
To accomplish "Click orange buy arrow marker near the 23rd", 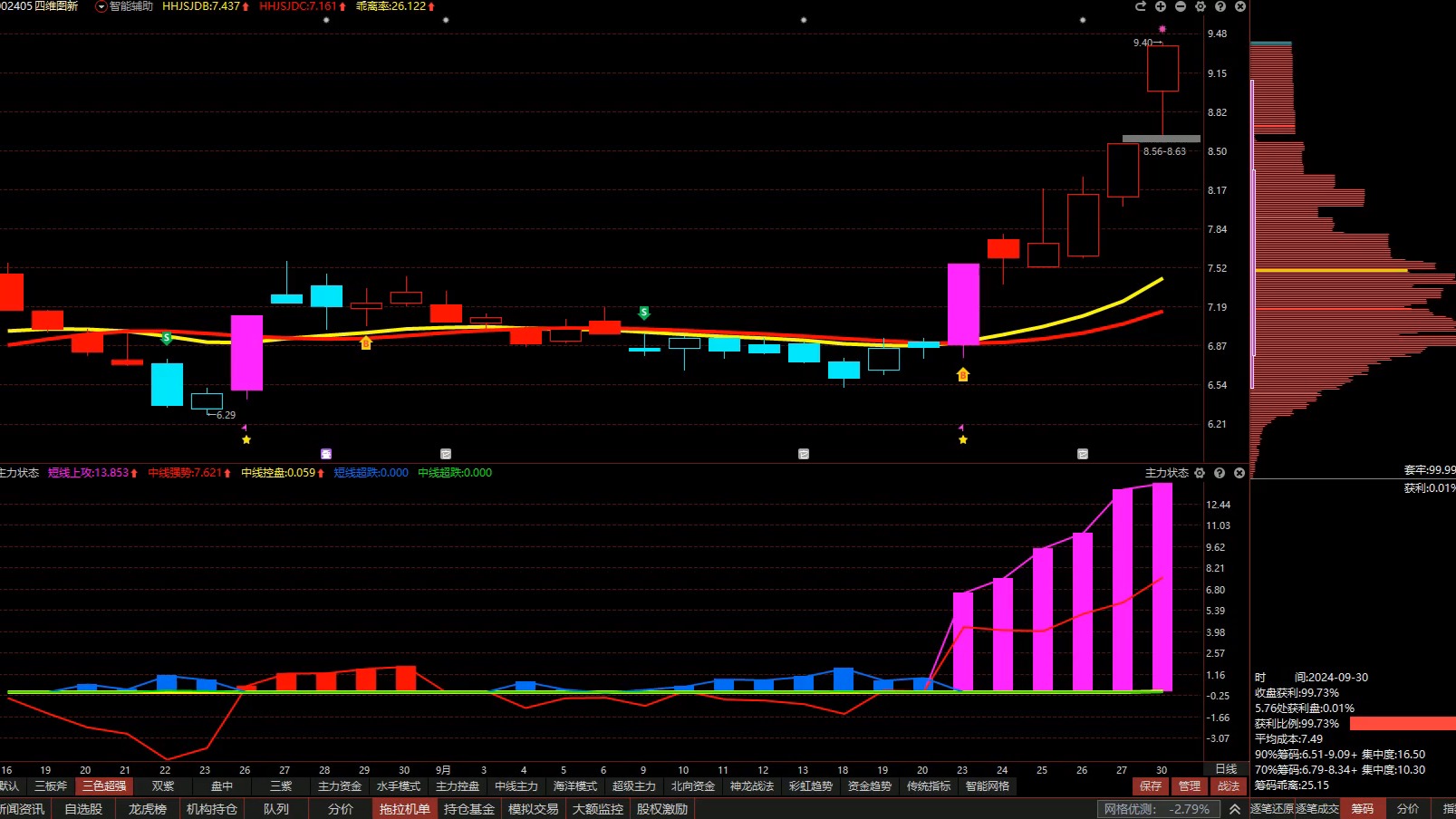I will click(963, 374).
